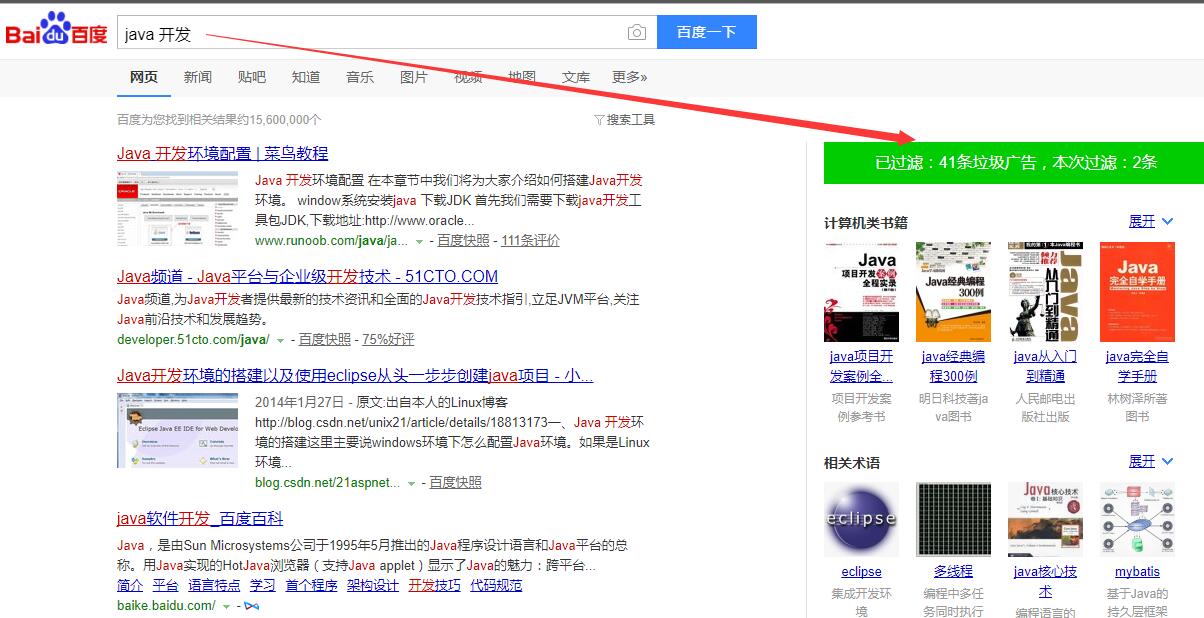Viewport: 1204px width, 618px height.
Task: Open the 111条评价 reviews link
Action: point(530,241)
